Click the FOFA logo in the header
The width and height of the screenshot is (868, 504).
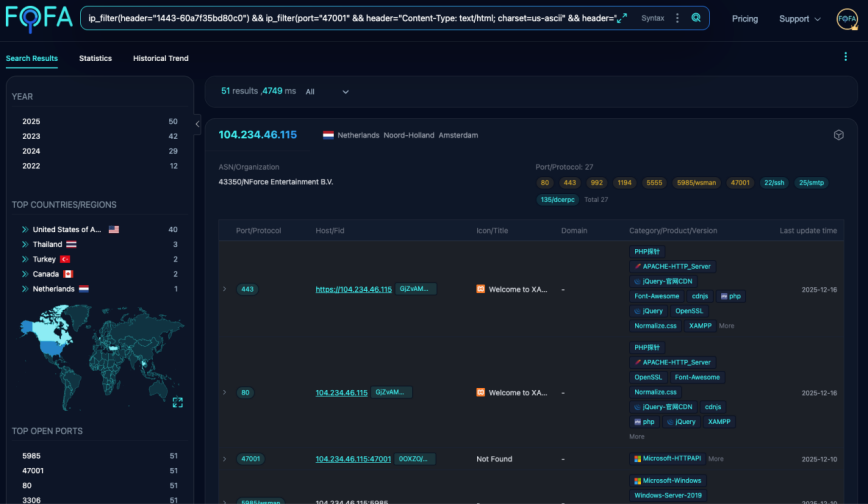click(x=38, y=19)
